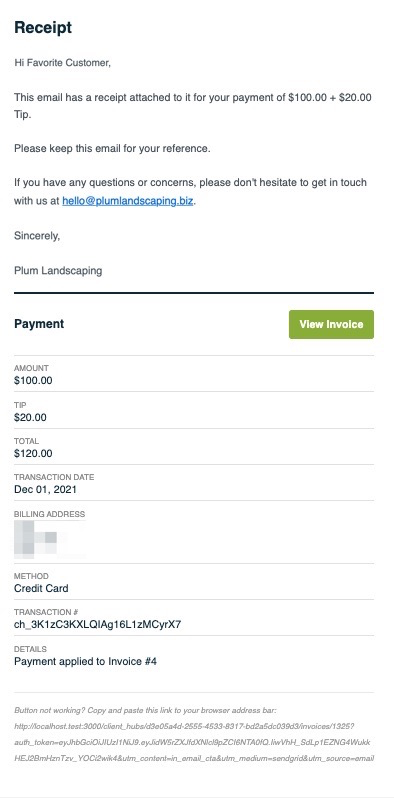The image size is (394, 798).
Task: Click the Hi Favorite Customer greeting
Action: (x=62, y=63)
